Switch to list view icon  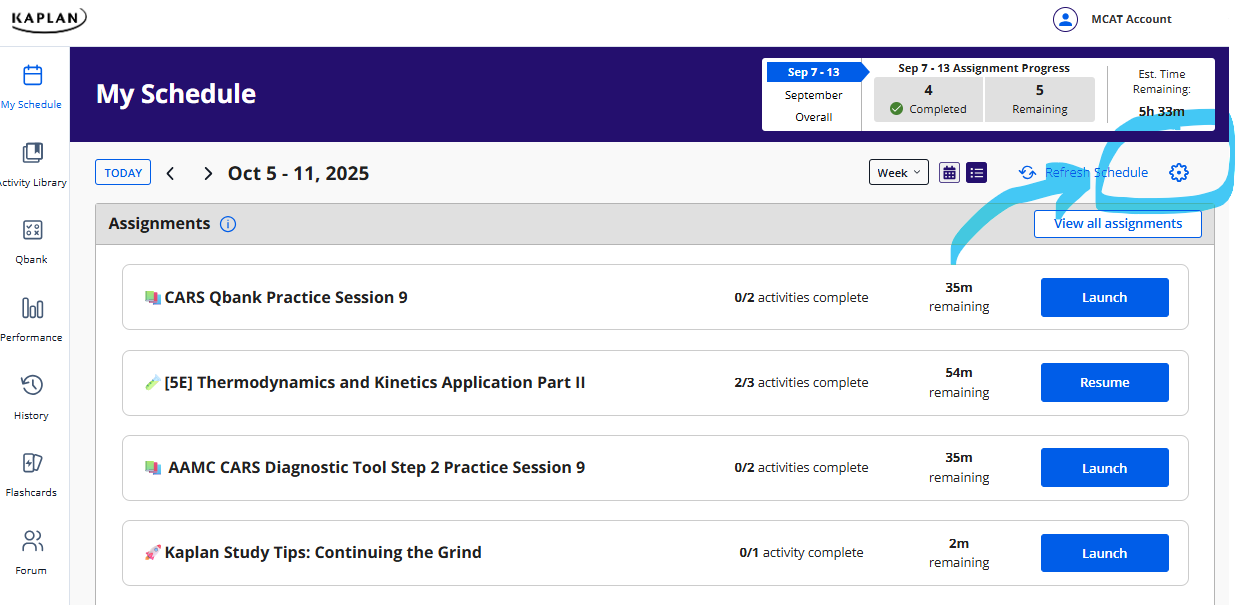click(x=977, y=173)
